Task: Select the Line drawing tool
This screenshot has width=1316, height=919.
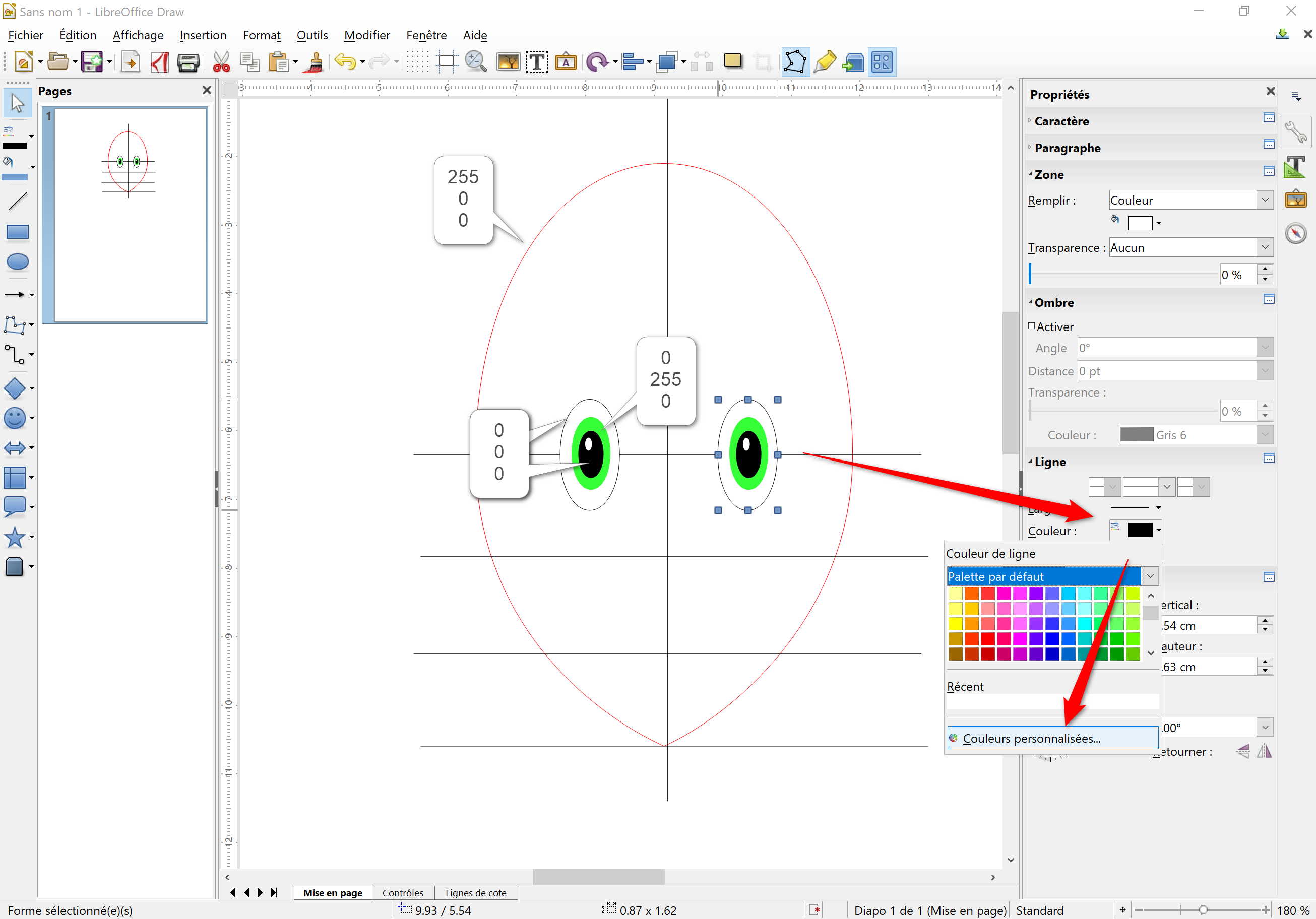Action: 17,202
